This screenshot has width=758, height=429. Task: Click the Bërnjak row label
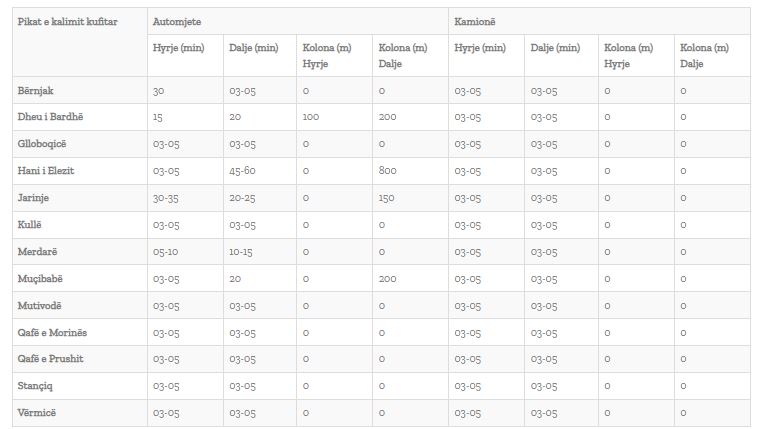click(x=36, y=91)
